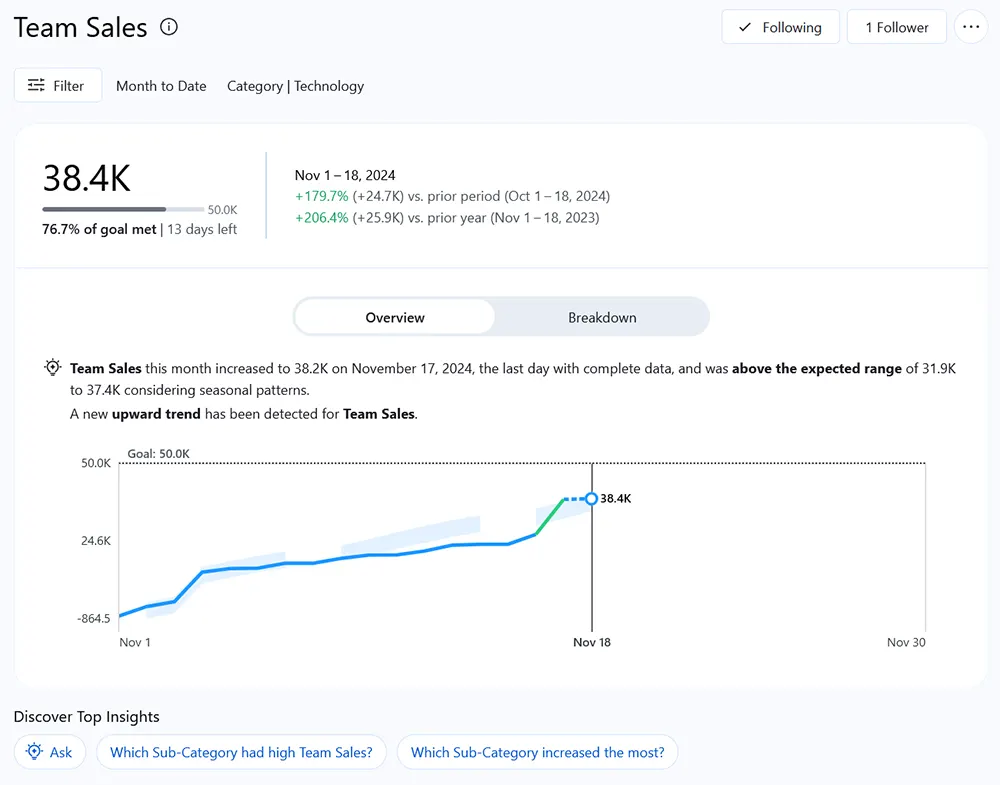Click the Nov 1 – 18, 2024 date range
The width and height of the screenshot is (1000, 785).
345,175
